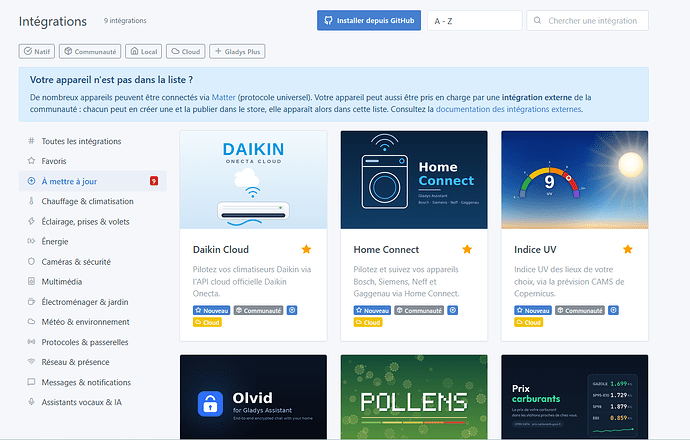Click the Indice UV title

pyautogui.click(x=535, y=249)
